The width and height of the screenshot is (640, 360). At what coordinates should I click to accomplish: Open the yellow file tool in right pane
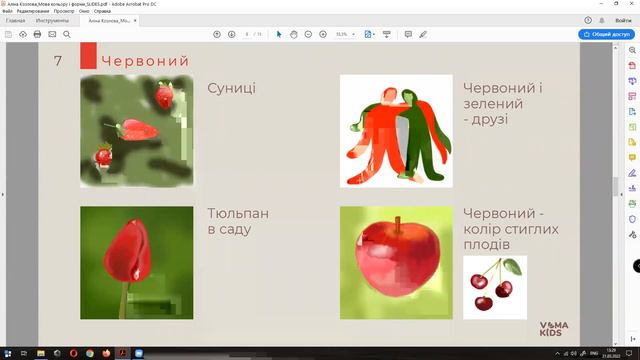coord(632,142)
